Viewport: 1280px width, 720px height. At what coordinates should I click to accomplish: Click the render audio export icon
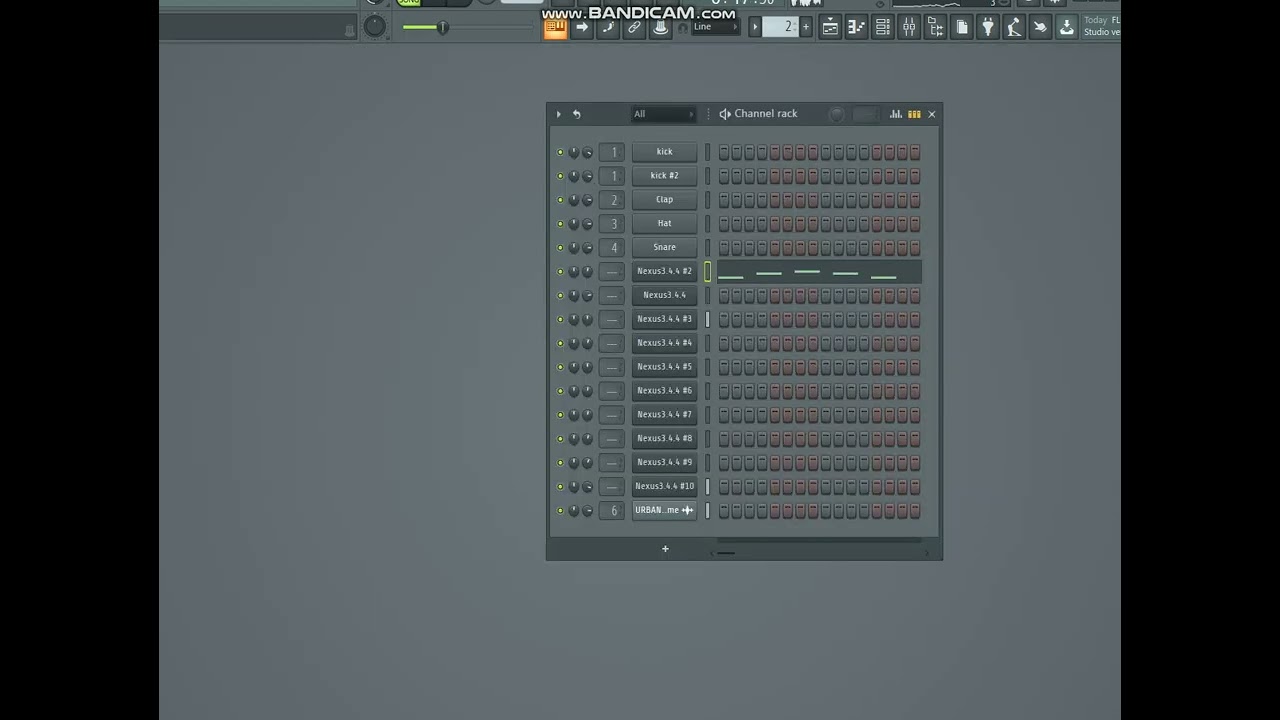point(1067,28)
